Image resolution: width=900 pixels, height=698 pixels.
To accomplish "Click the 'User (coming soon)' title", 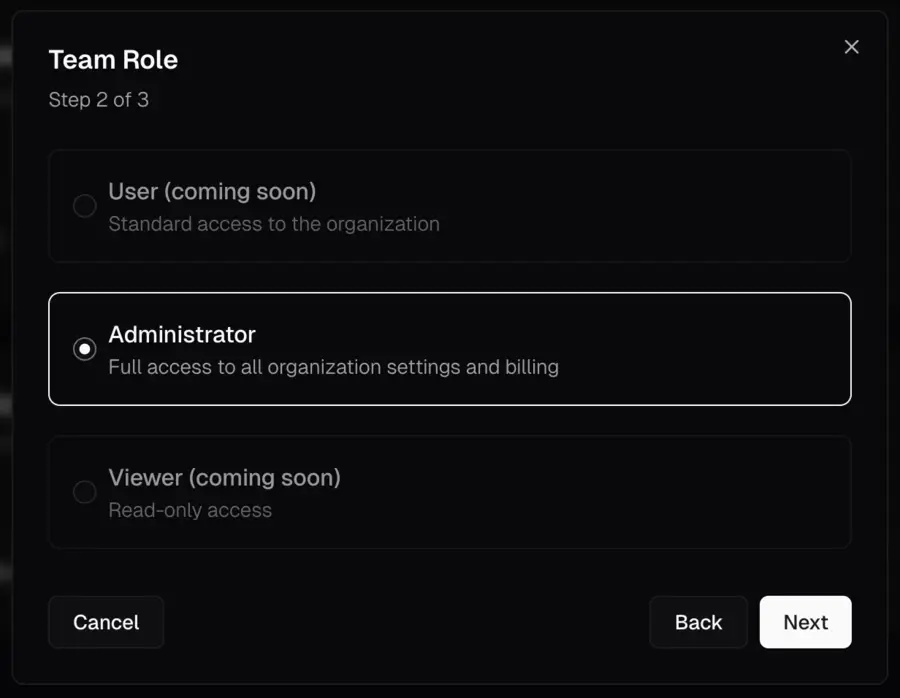I will (x=212, y=192).
